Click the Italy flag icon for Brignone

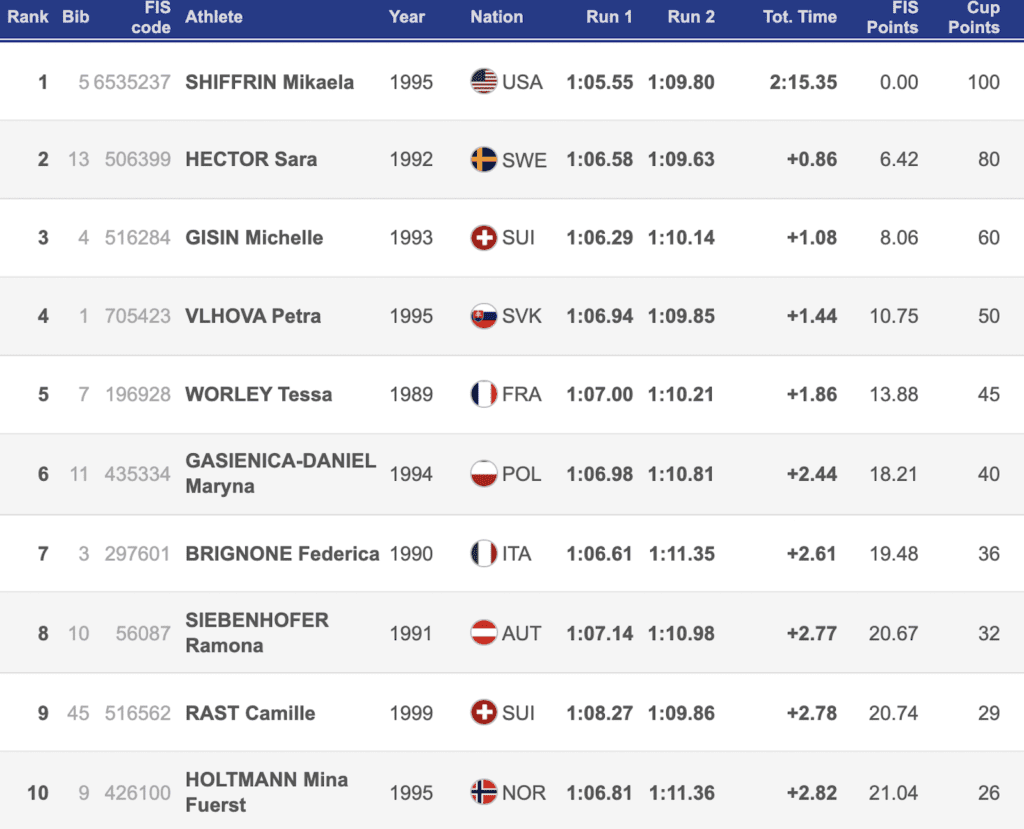484,553
